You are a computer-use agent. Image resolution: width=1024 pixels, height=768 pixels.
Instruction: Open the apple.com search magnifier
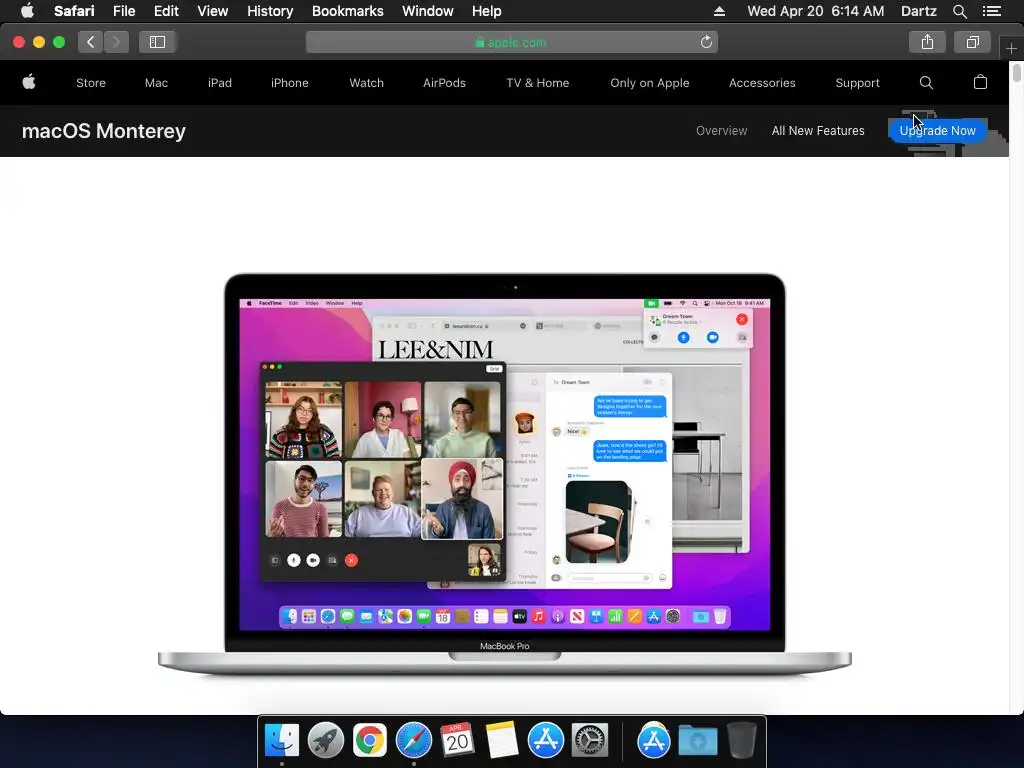(926, 83)
